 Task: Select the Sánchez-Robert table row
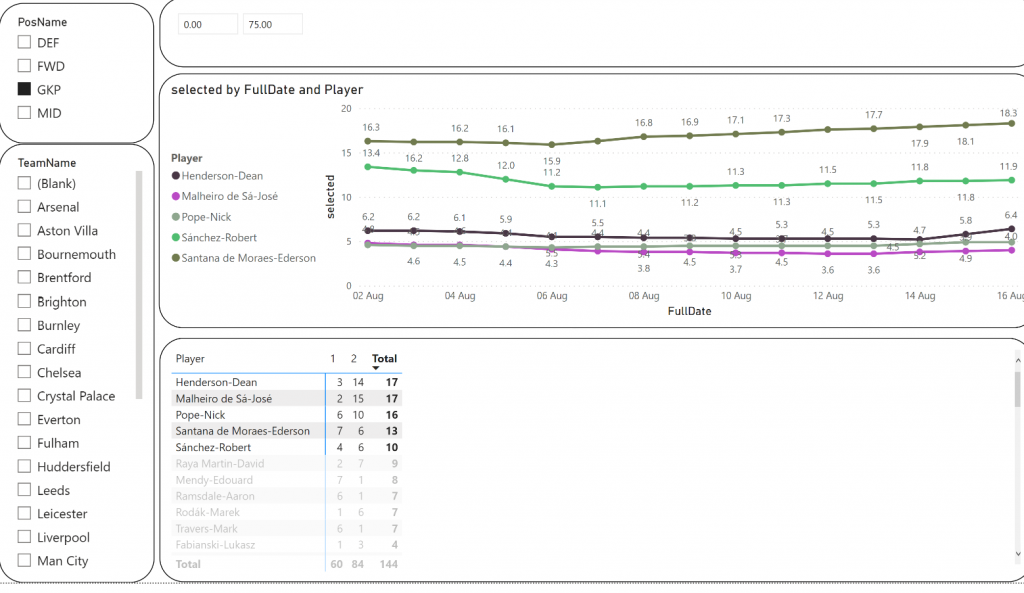point(286,447)
